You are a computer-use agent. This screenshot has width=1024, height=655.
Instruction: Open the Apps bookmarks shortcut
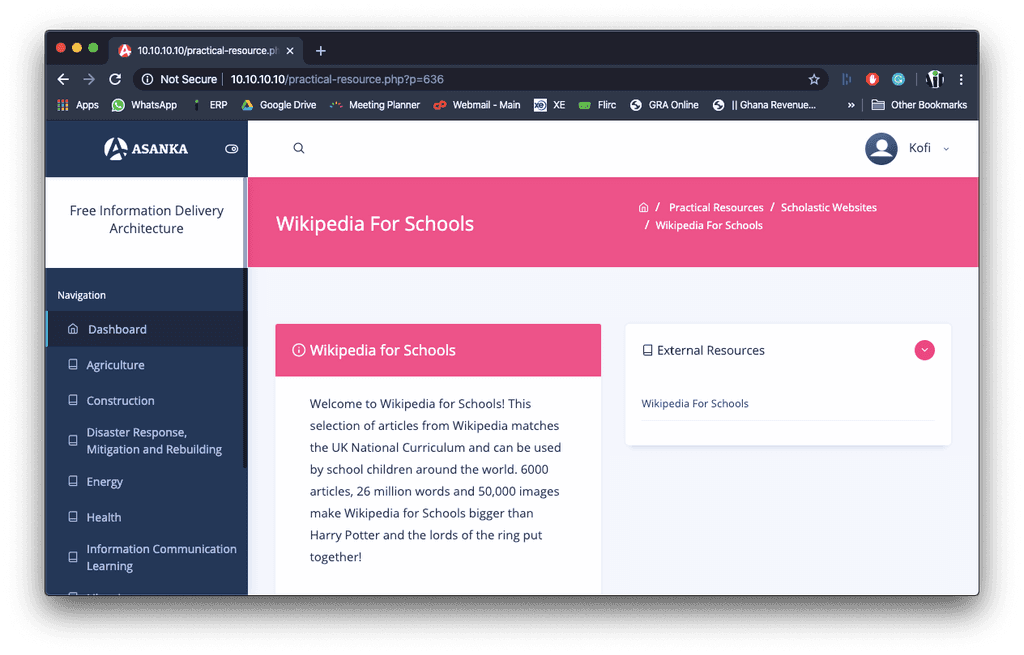click(x=78, y=105)
